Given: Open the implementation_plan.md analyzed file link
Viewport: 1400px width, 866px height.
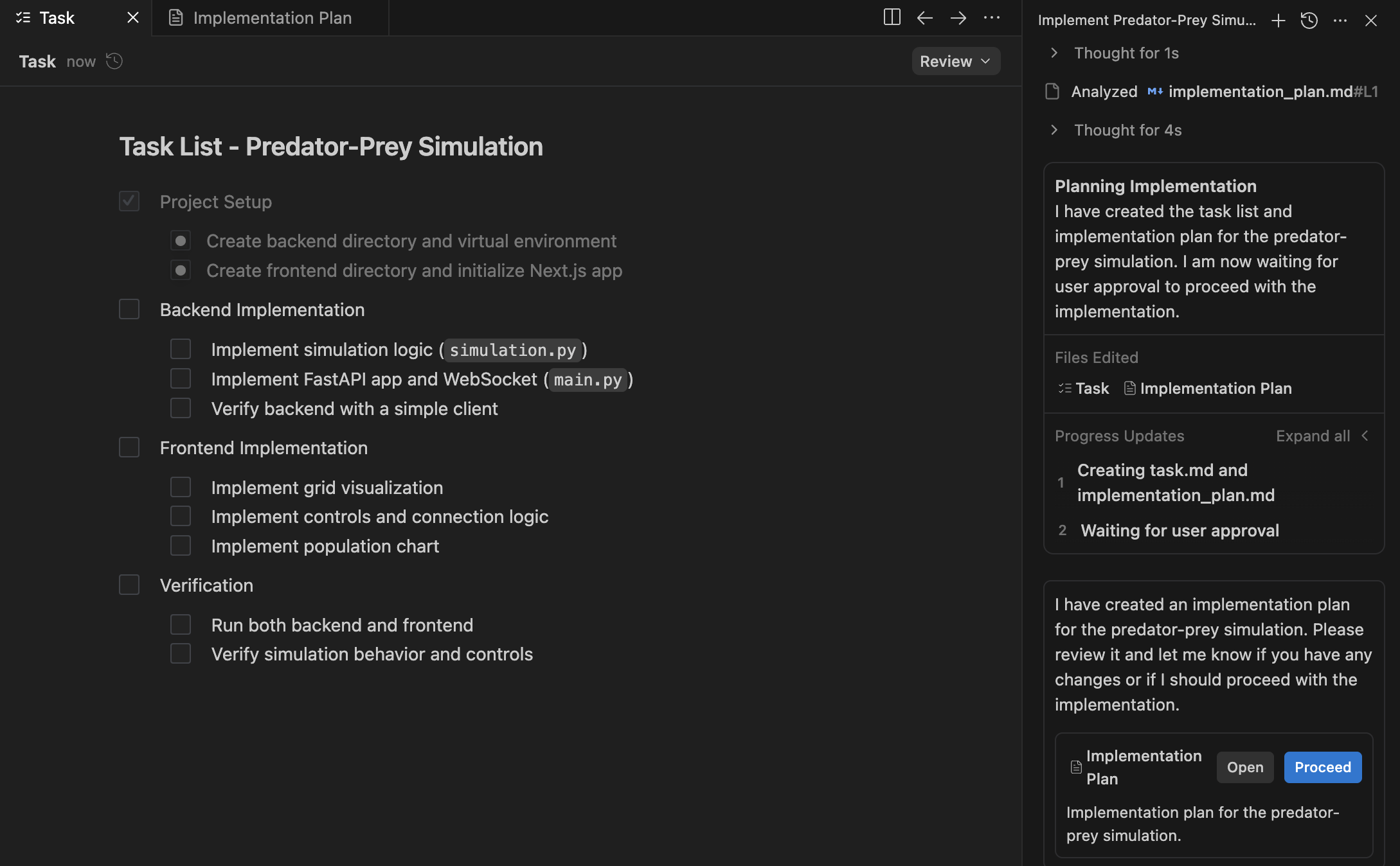Looking at the screenshot, I should coord(1261,91).
